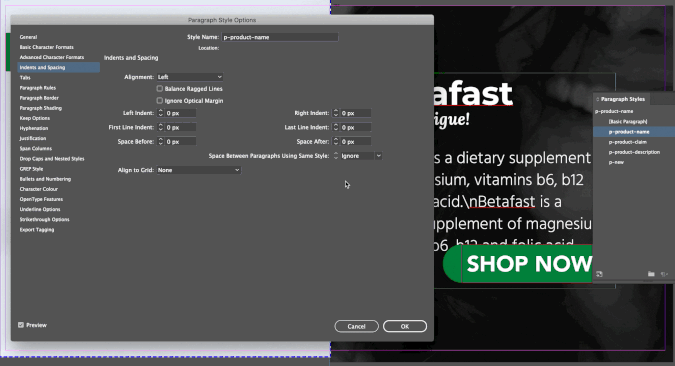Open Keep Options category
675x366 pixels.
coord(35,118)
